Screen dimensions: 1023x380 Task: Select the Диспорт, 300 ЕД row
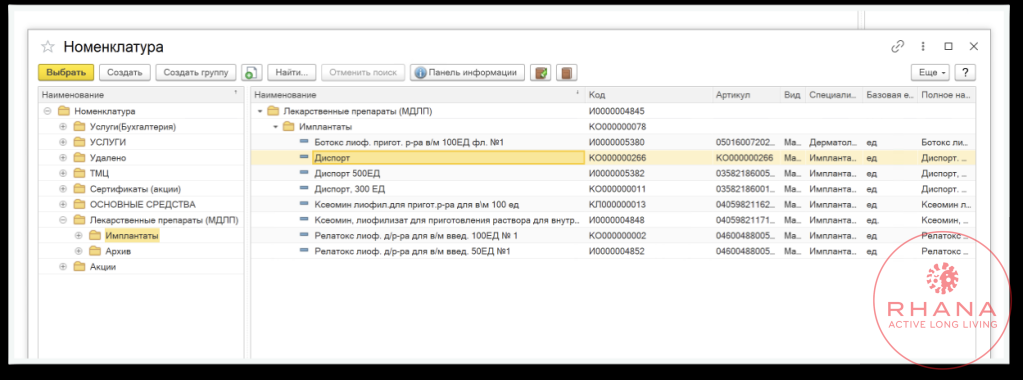[613, 189]
